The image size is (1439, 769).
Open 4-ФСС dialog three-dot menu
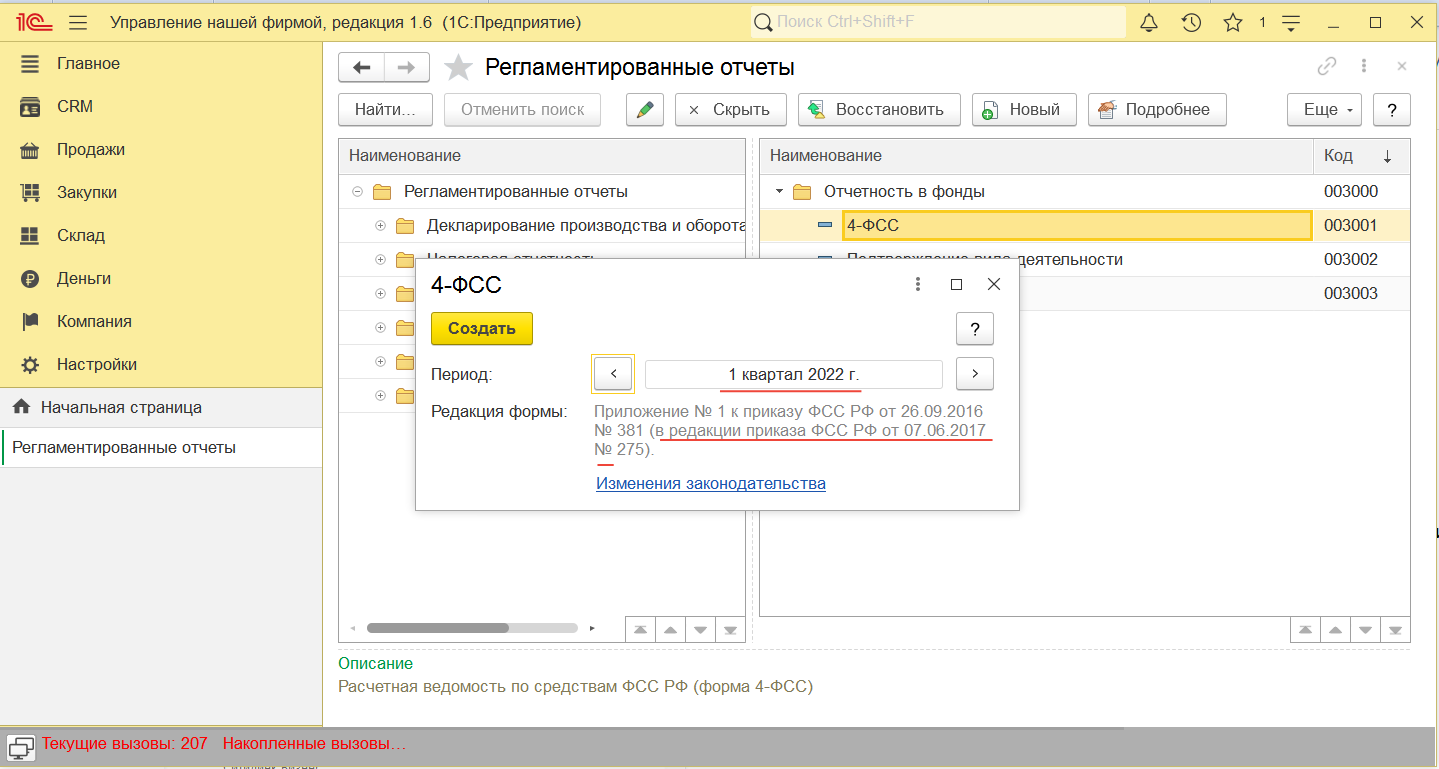(918, 285)
